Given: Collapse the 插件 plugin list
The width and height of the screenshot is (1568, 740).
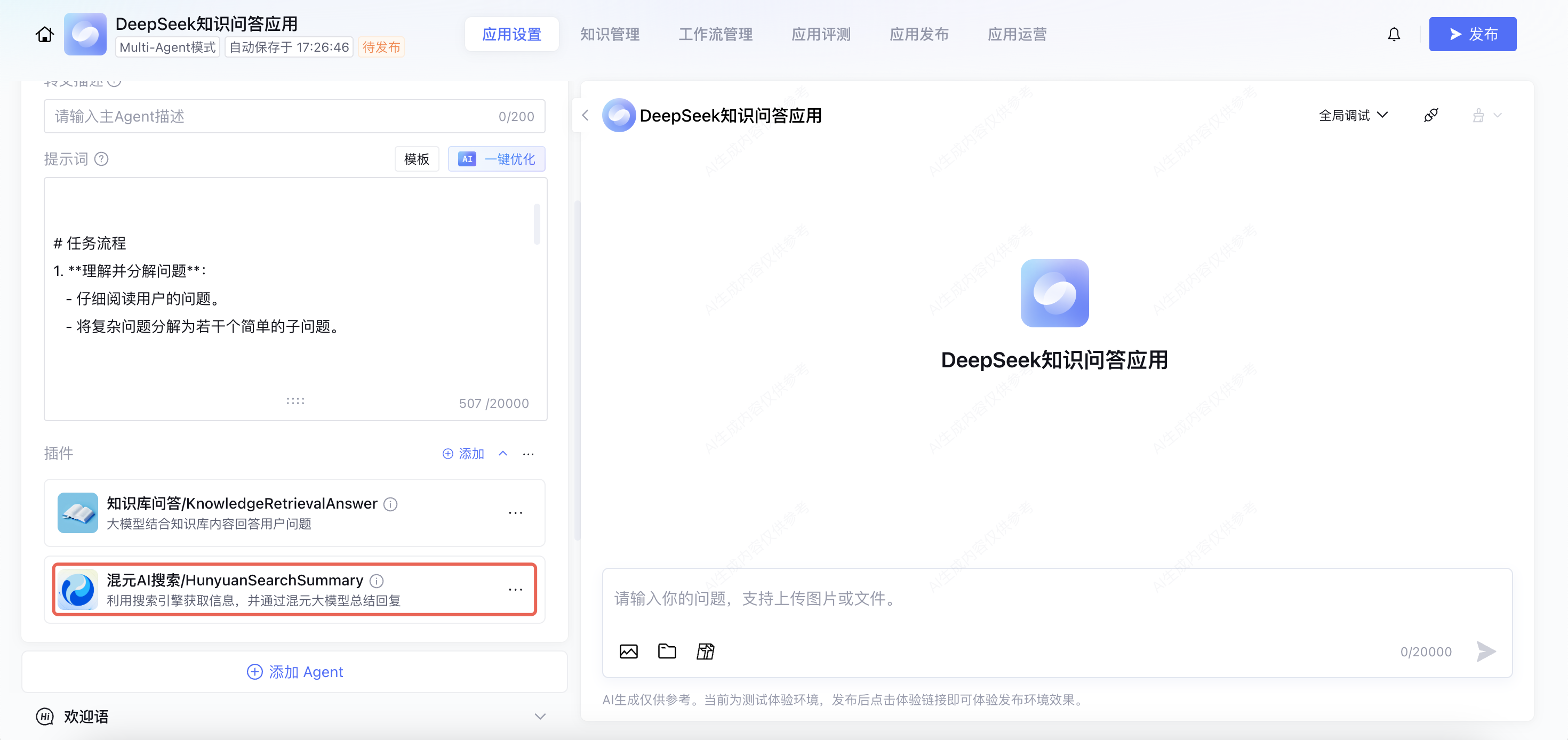Looking at the screenshot, I should (503, 453).
